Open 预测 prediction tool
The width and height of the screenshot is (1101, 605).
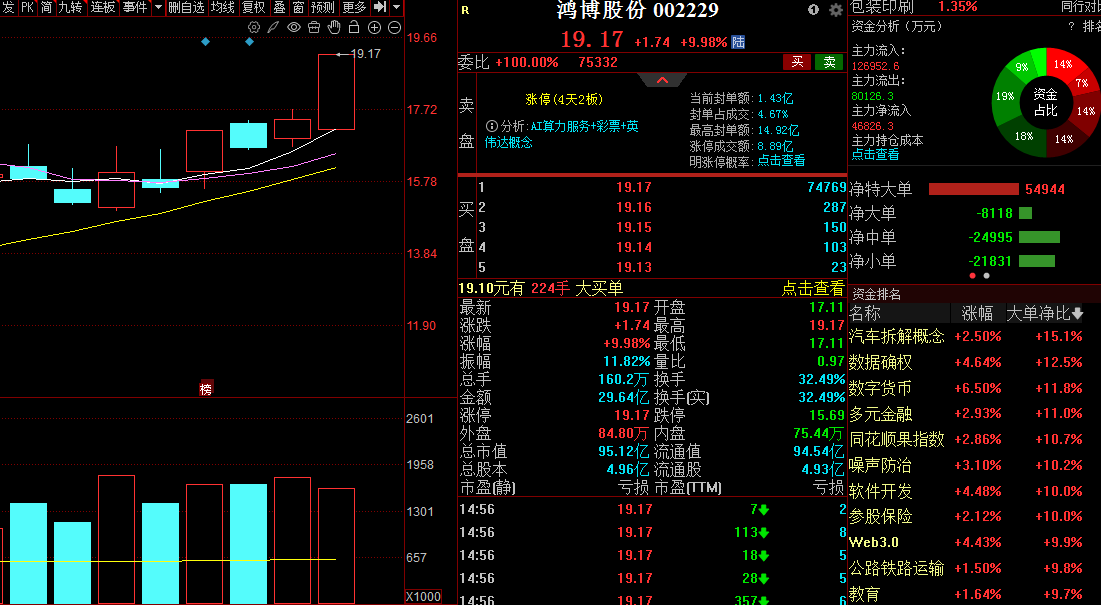click(323, 7)
